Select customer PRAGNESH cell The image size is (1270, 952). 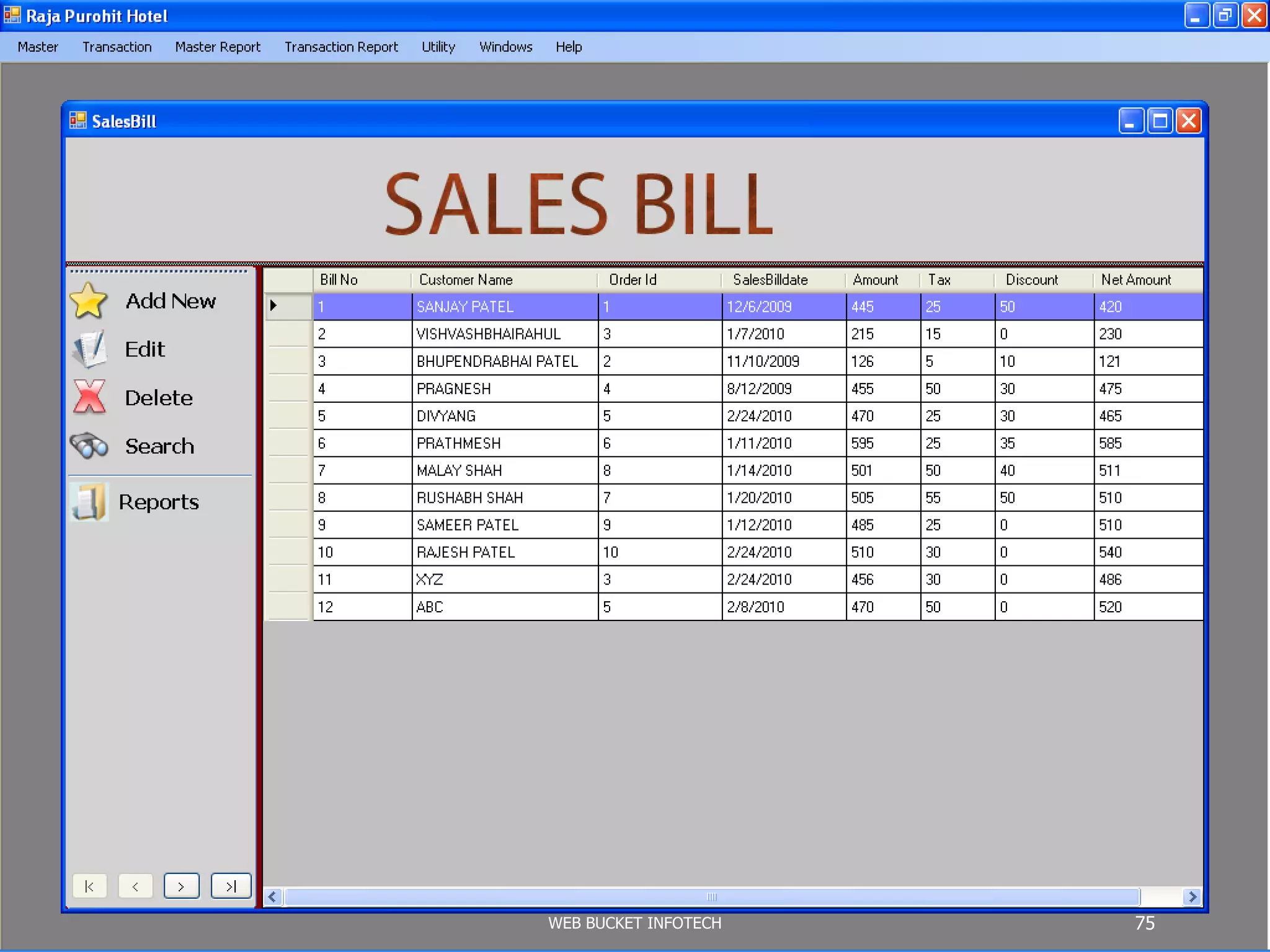click(505, 389)
